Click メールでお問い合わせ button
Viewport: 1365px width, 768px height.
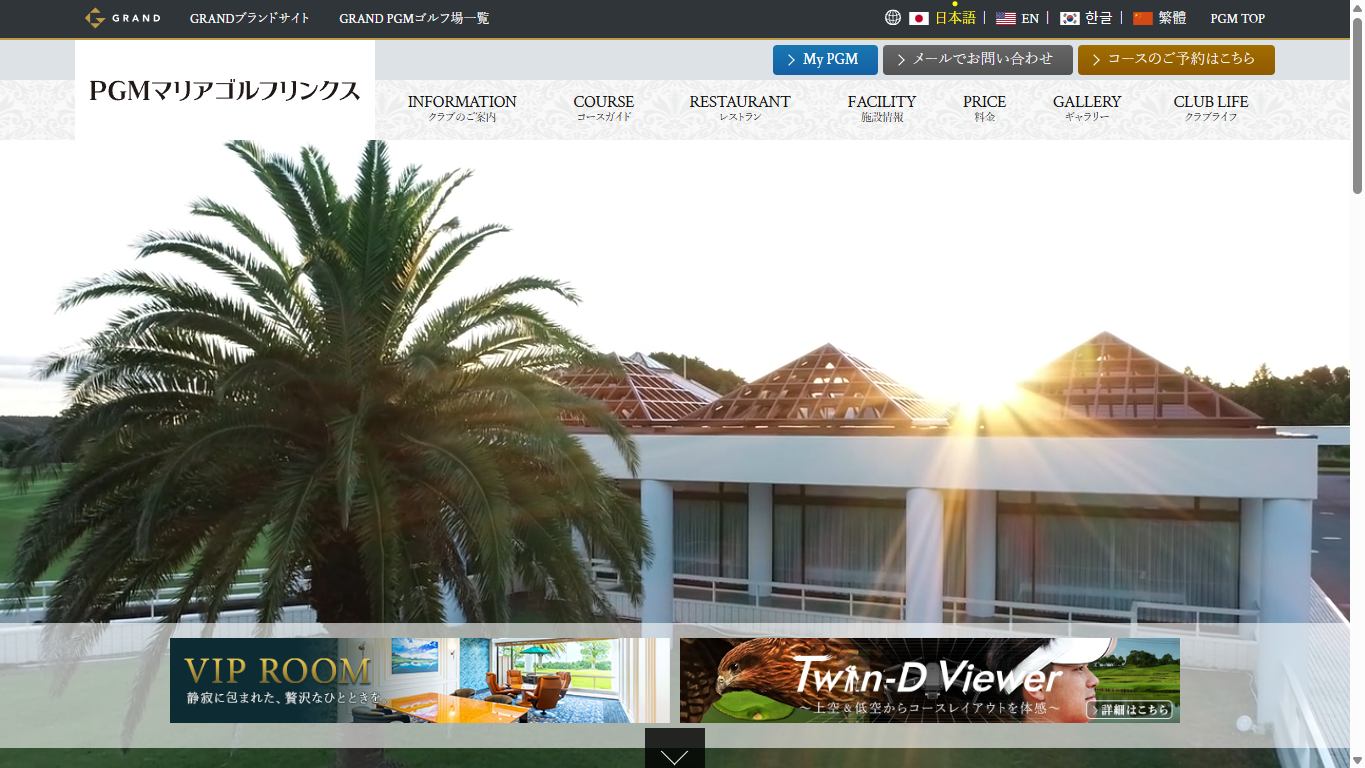(978, 60)
